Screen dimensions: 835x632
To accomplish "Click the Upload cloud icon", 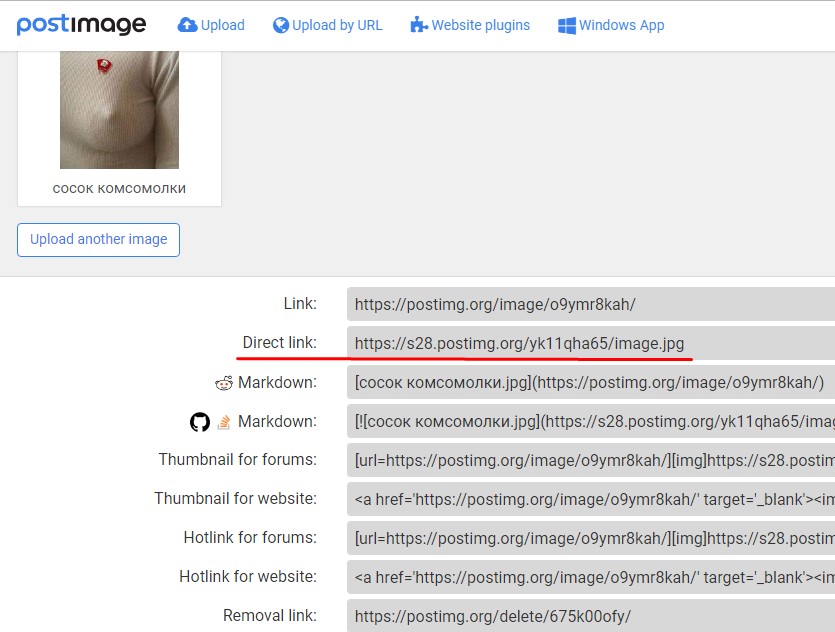I will coord(187,25).
